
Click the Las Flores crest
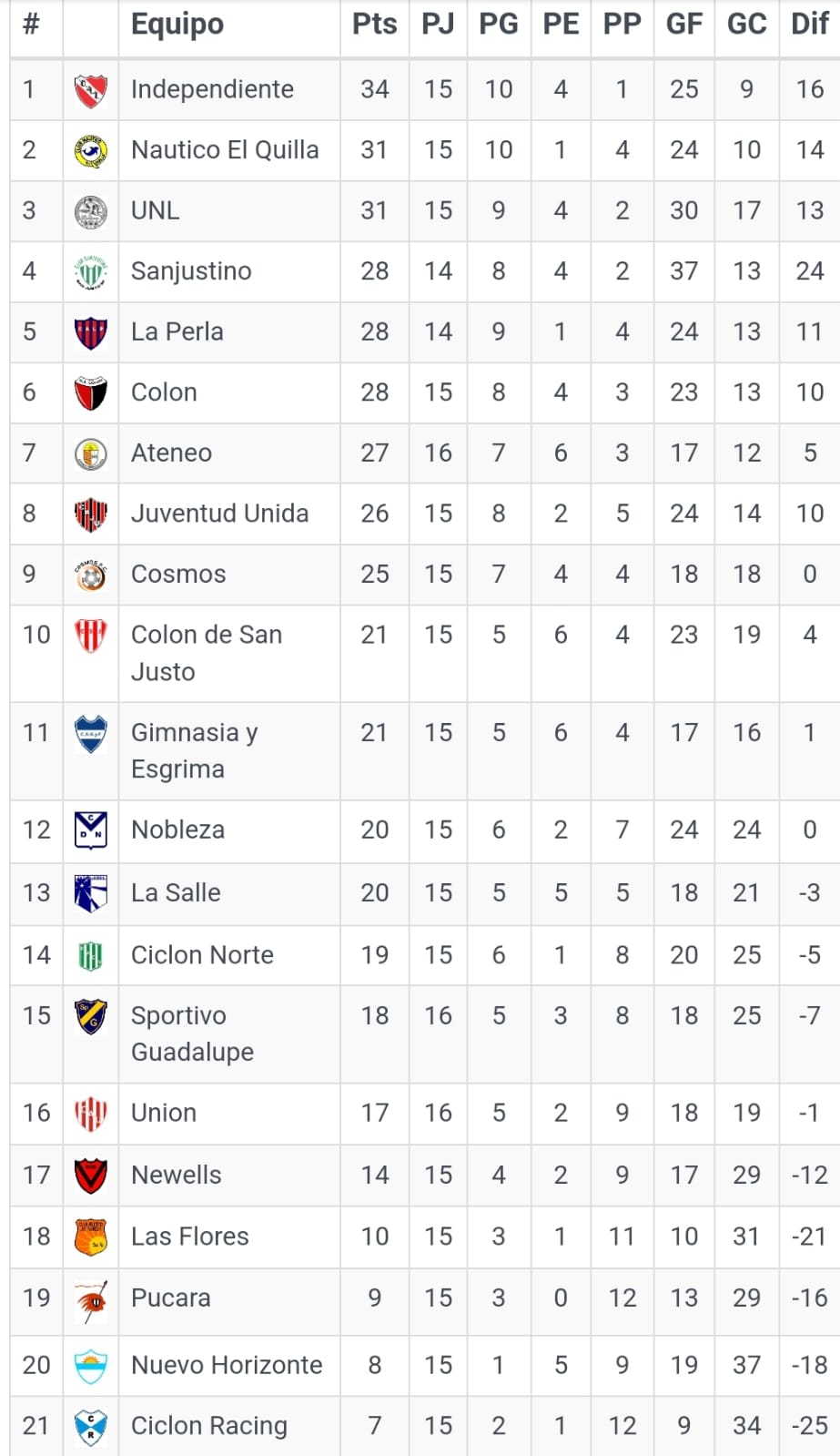pos(91,1237)
